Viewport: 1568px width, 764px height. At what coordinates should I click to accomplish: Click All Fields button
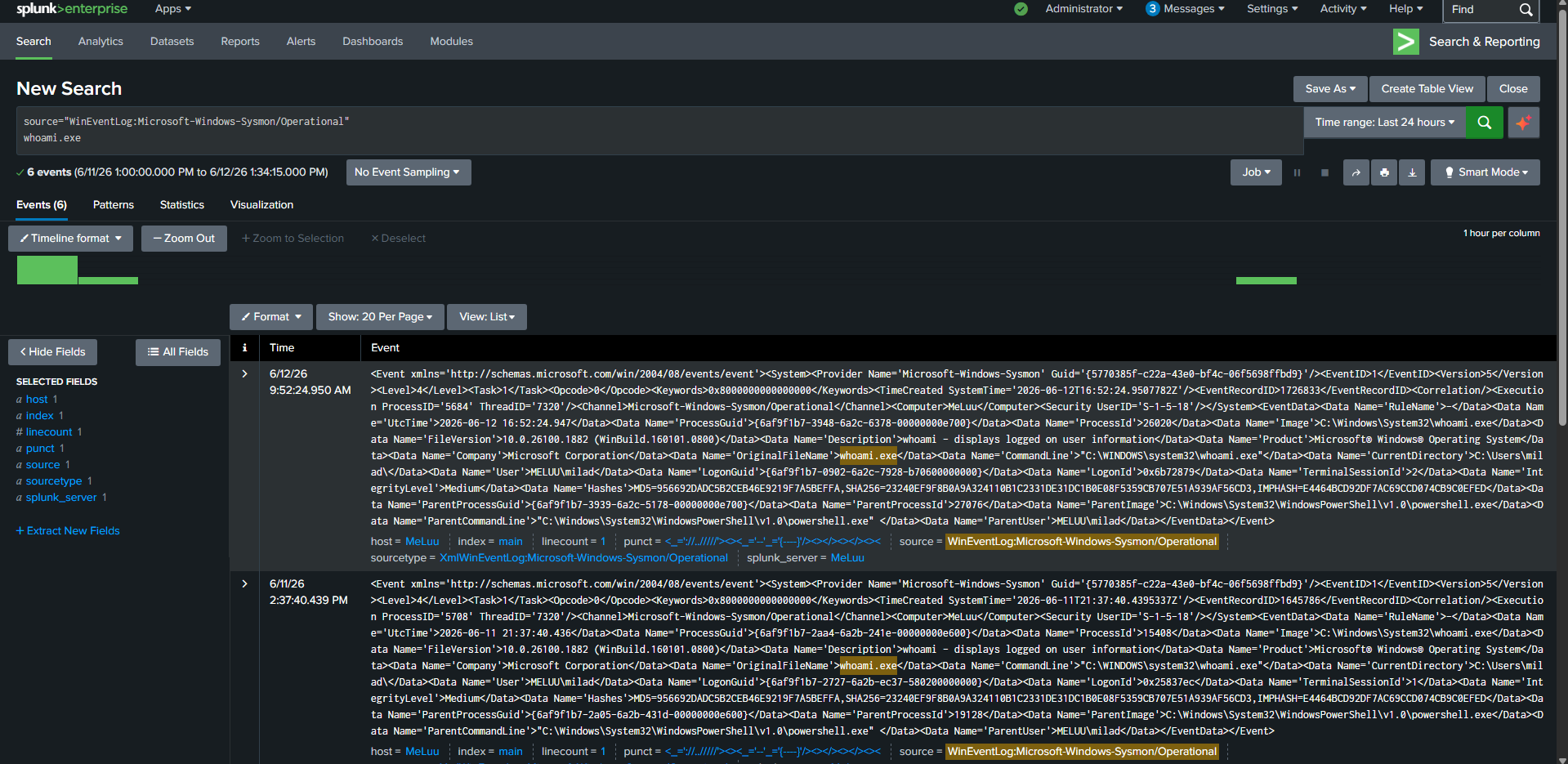click(178, 352)
